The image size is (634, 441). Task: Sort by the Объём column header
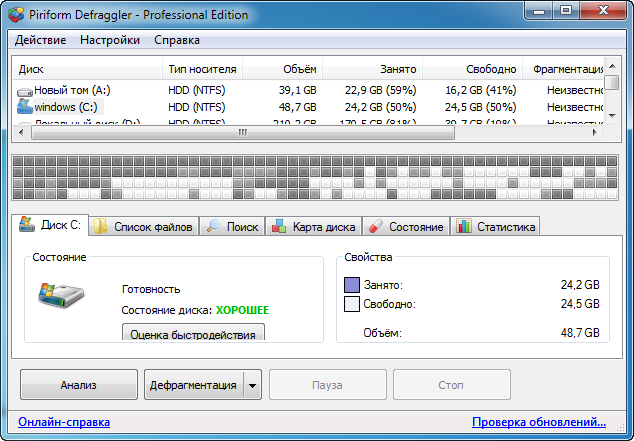coord(282,69)
